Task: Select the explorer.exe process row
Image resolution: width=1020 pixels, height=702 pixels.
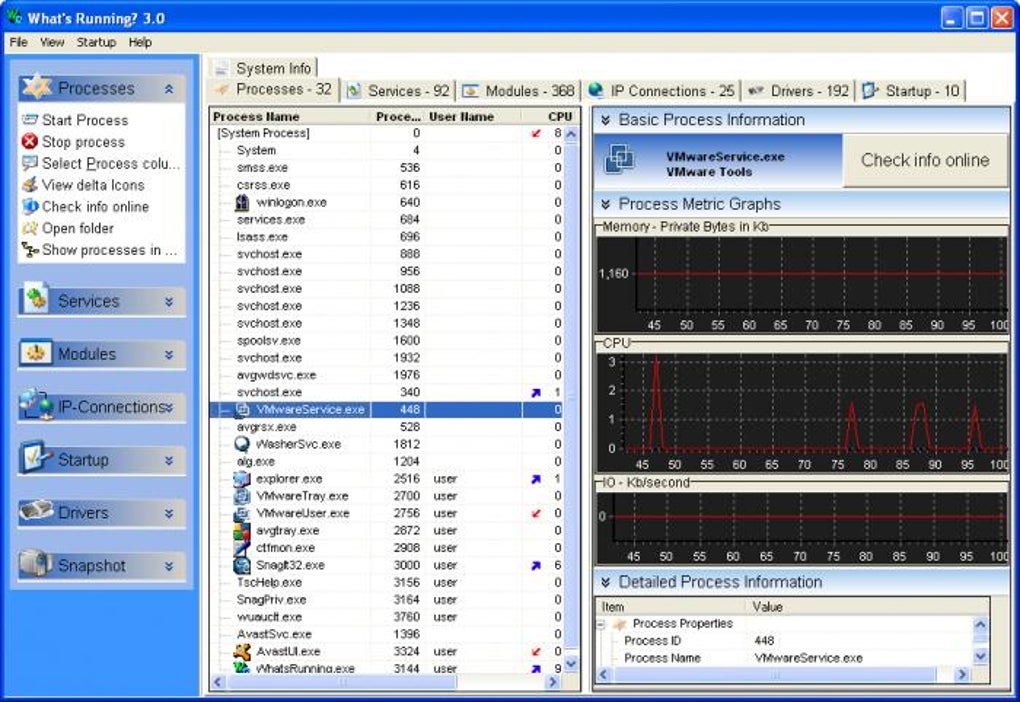Action: 289,479
